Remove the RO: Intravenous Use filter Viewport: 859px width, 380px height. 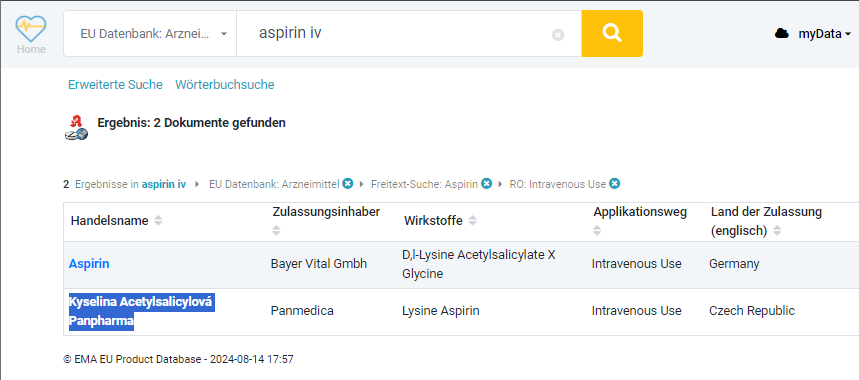click(614, 184)
